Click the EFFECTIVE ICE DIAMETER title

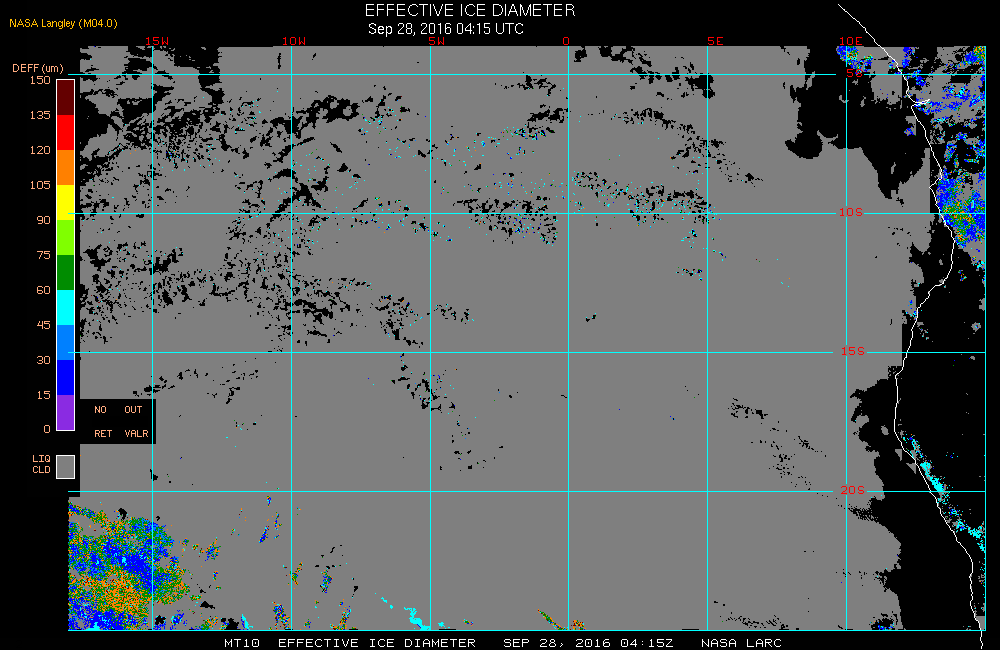(470, 11)
